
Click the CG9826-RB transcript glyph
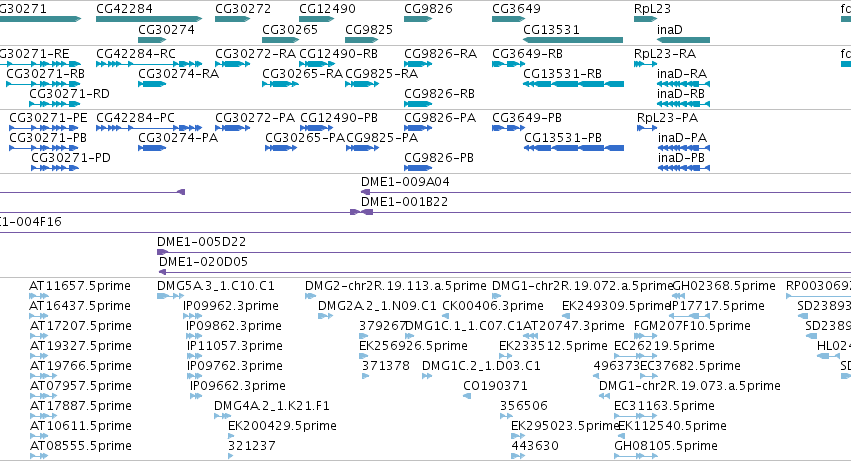tap(418, 104)
